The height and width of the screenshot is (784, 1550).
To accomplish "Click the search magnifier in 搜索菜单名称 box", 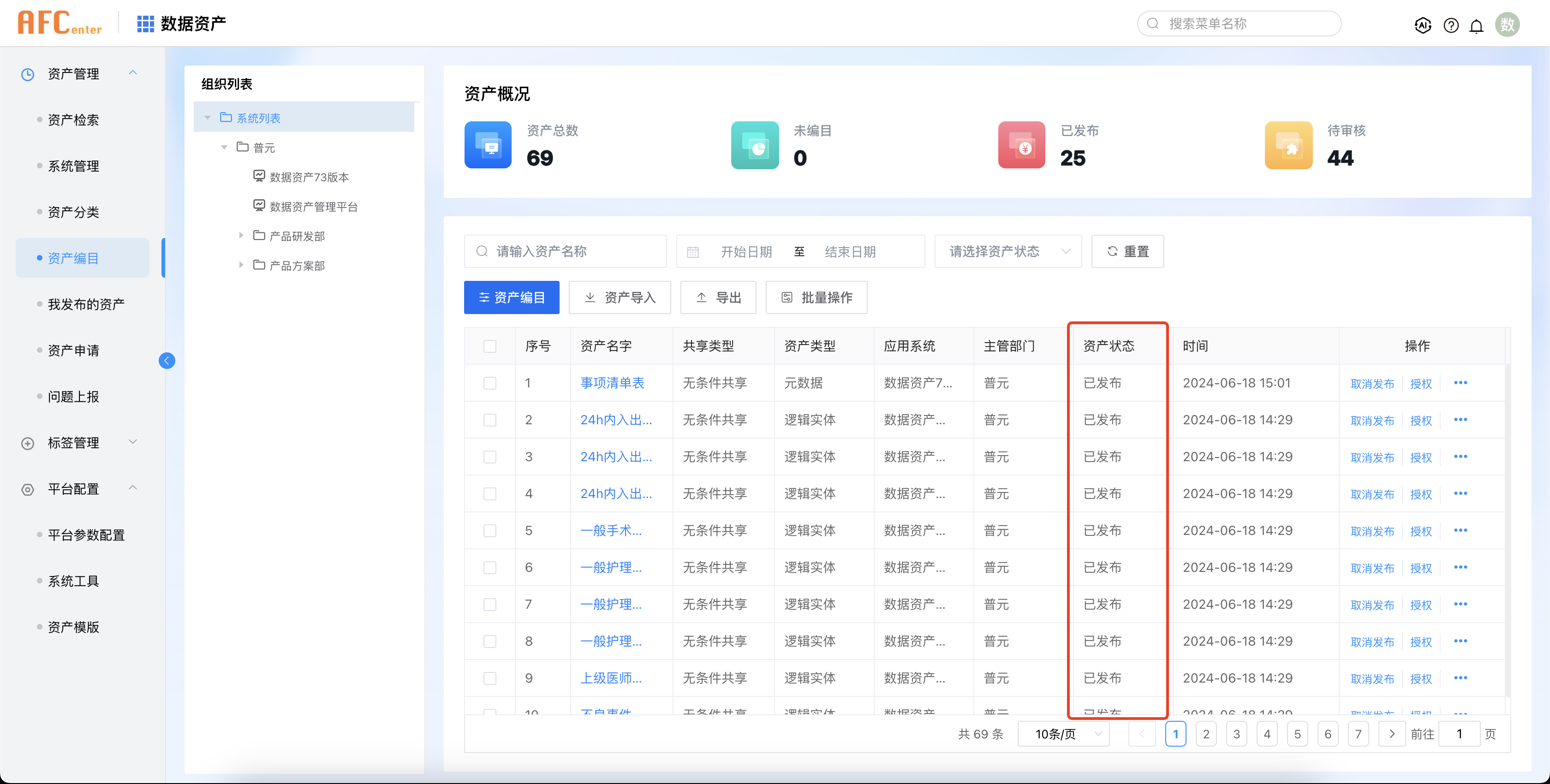I will [1153, 24].
